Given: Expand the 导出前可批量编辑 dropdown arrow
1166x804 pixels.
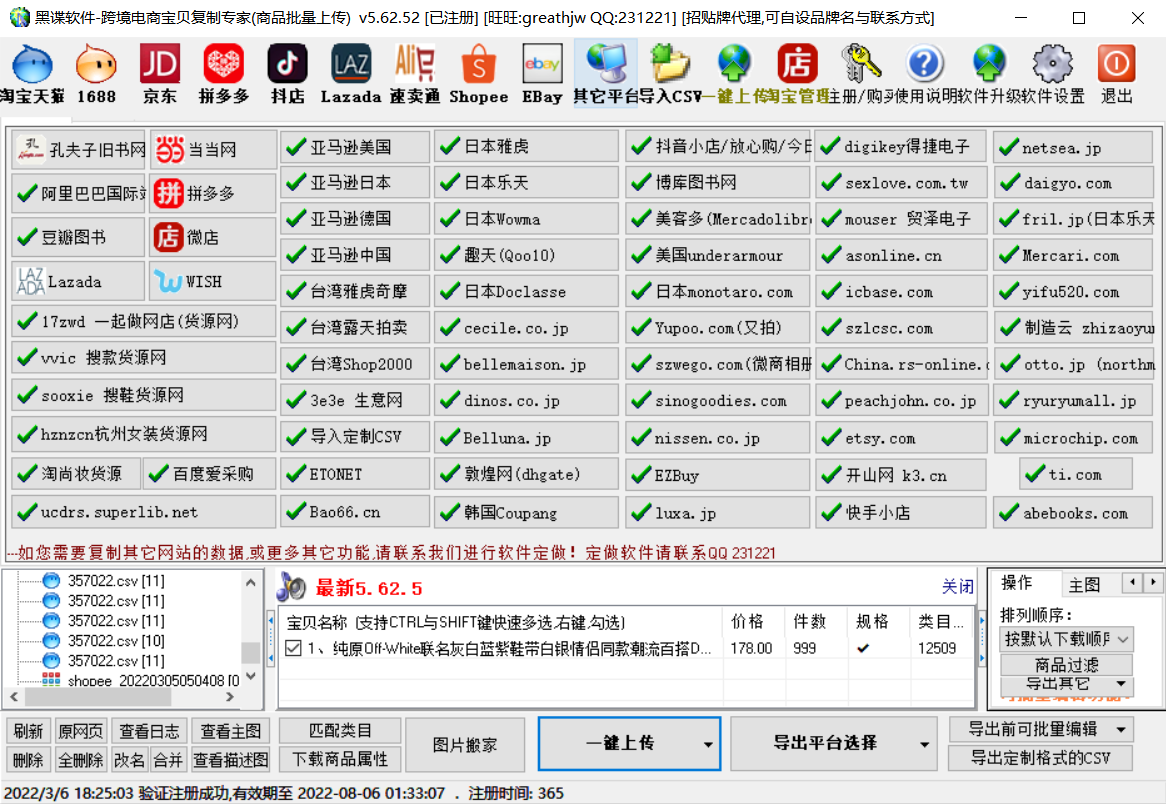Looking at the screenshot, I should click(1121, 730).
